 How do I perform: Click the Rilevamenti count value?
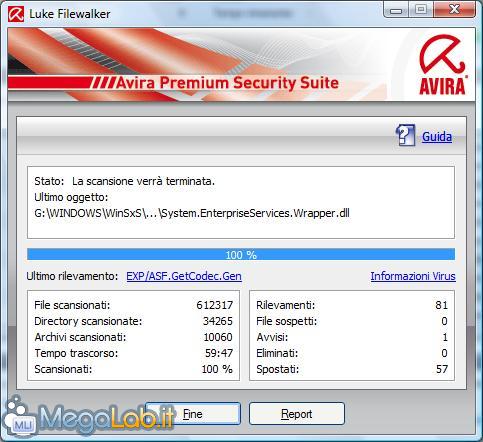click(x=441, y=305)
